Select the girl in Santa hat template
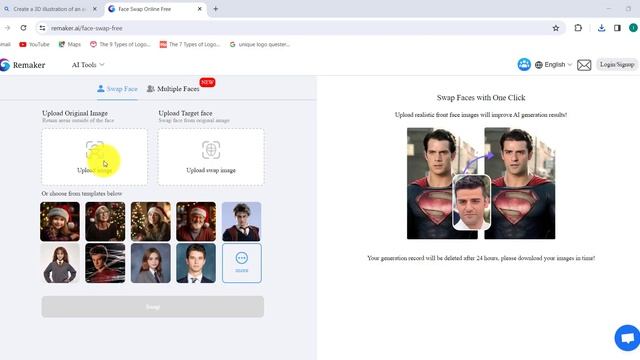Image resolution: width=640 pixels, height=360 pixels. point(60,222)
